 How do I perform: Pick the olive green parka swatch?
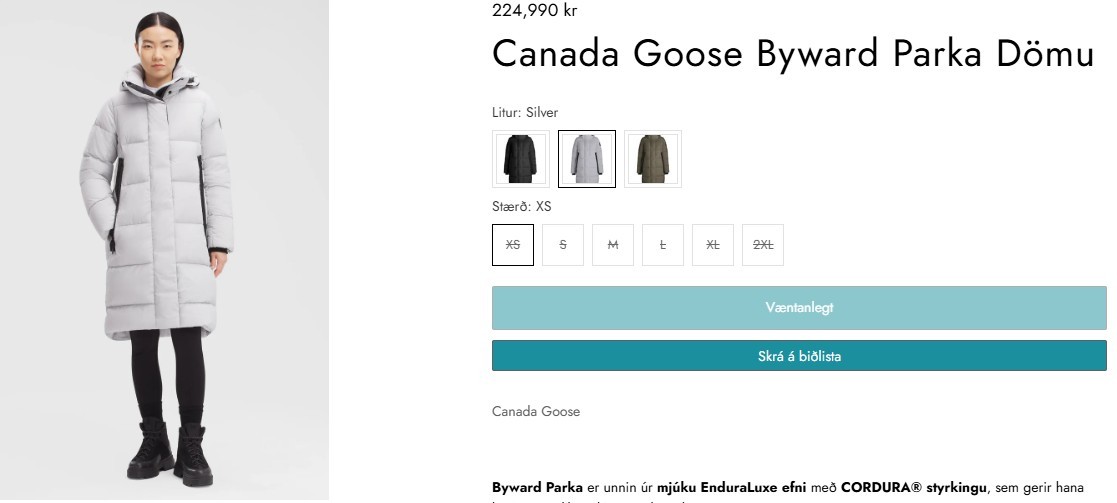coord(653,159)
